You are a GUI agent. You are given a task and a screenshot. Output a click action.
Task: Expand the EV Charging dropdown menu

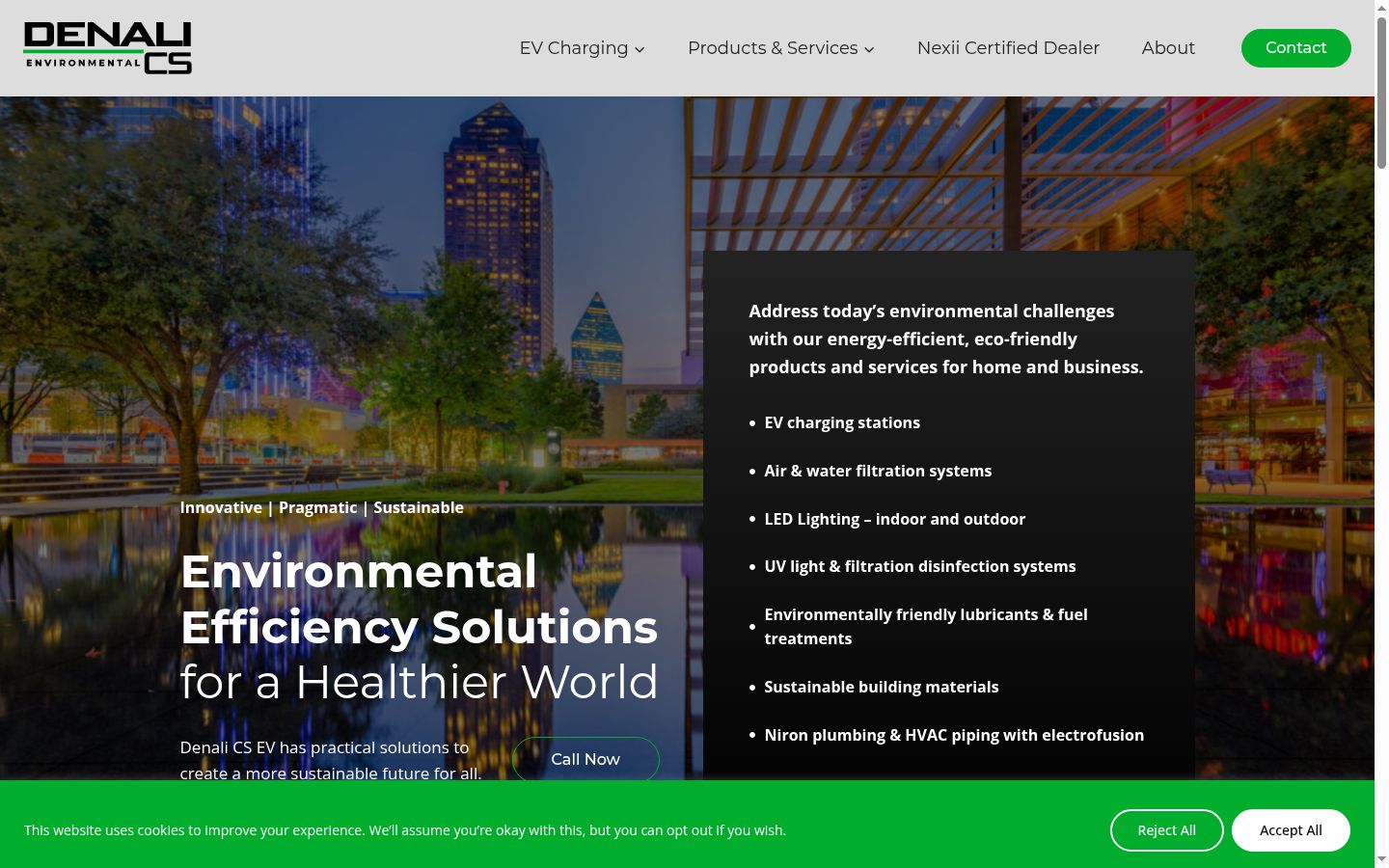(582, 48)
